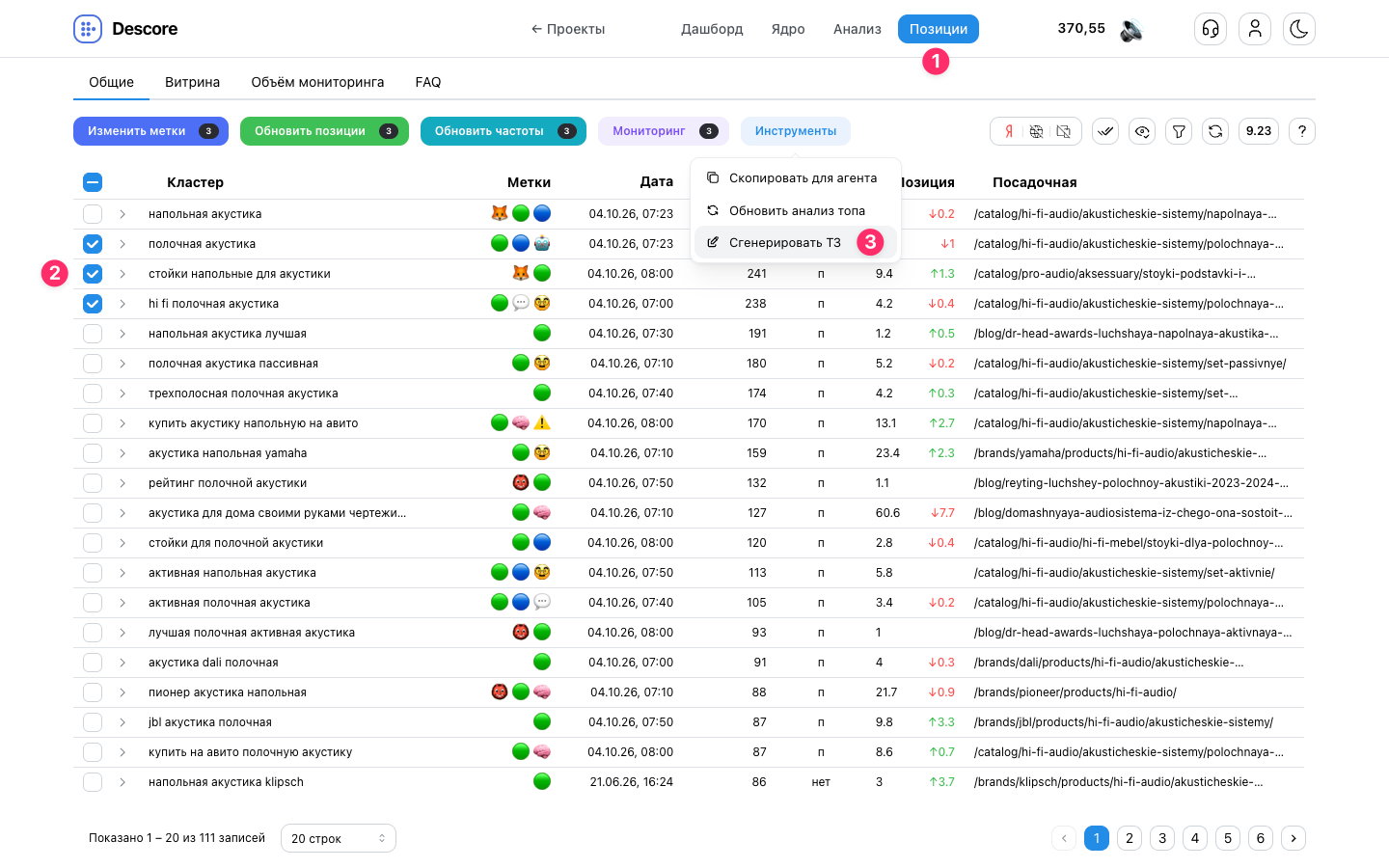Image resolution: width=1389 pixels, height=868 pixels.
Task: Choose 'Скопировать для агента' menu item
Action: point(796,178)
